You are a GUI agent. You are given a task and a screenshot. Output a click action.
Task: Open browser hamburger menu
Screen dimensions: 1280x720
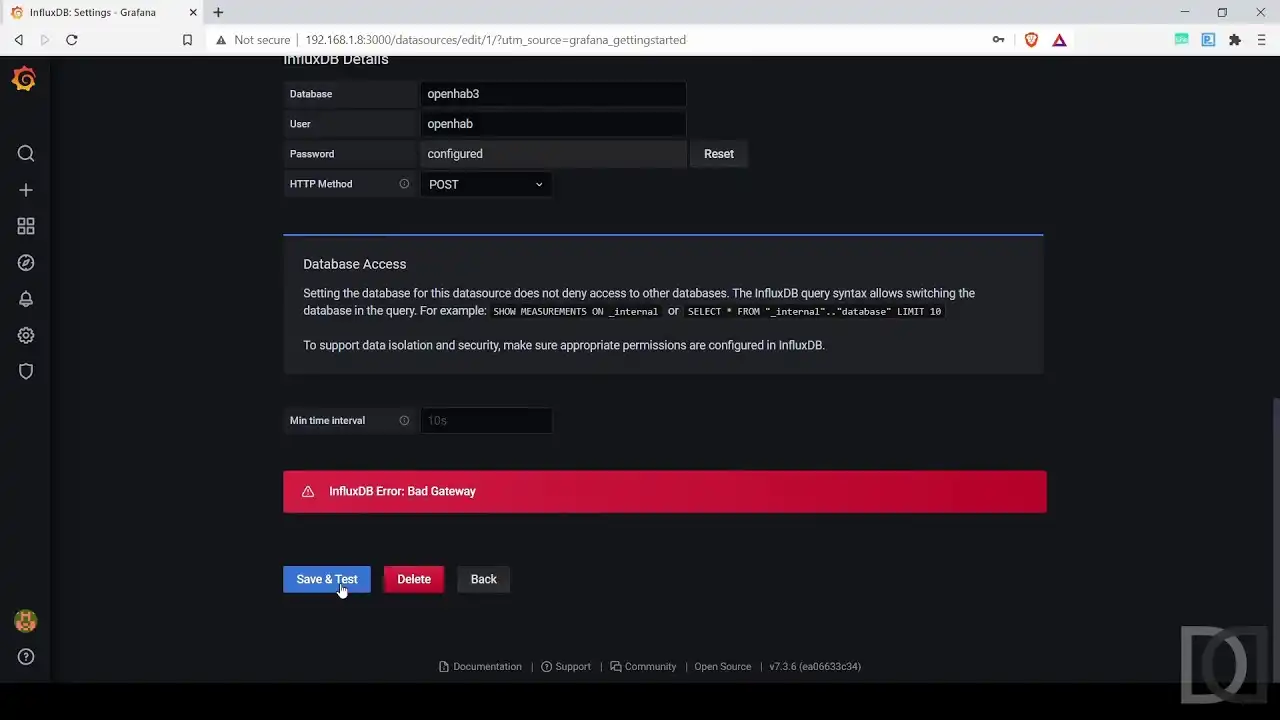pos(1261,40)
